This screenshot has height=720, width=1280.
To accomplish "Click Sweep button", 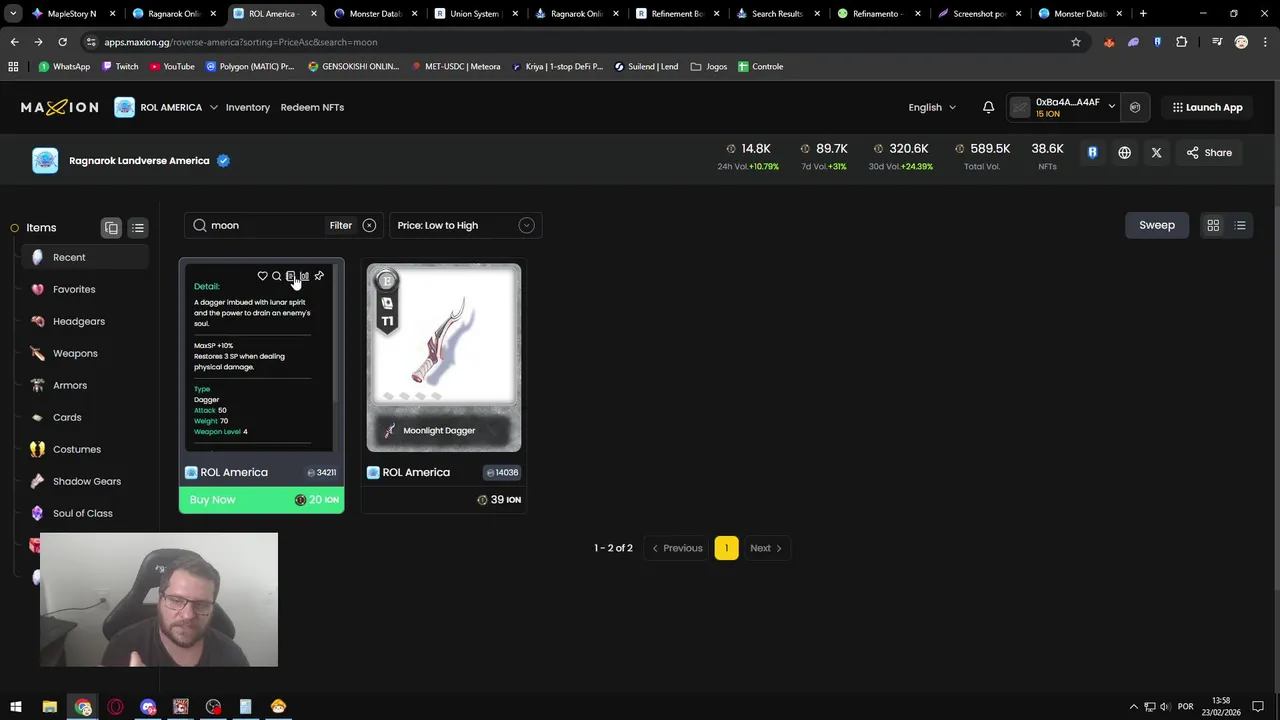I will [1157, 225].
